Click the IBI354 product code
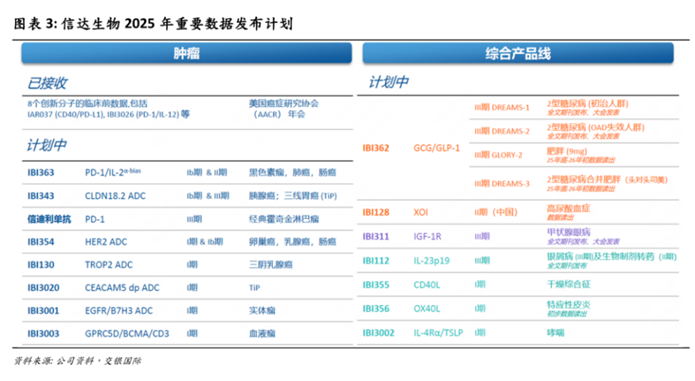This screenshot has height=381, width=695. click(41, 242)
